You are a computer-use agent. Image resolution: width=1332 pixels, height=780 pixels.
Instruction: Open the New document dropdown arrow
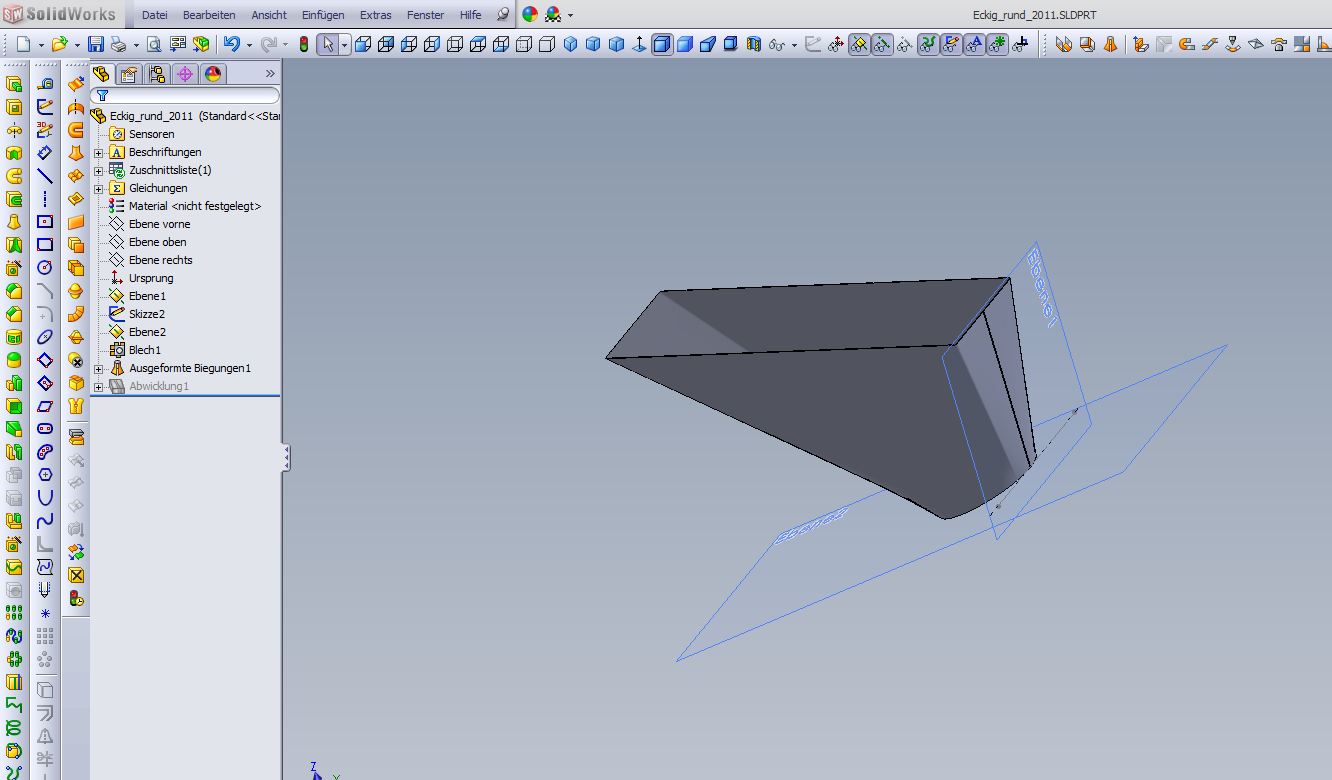[41, 45]
